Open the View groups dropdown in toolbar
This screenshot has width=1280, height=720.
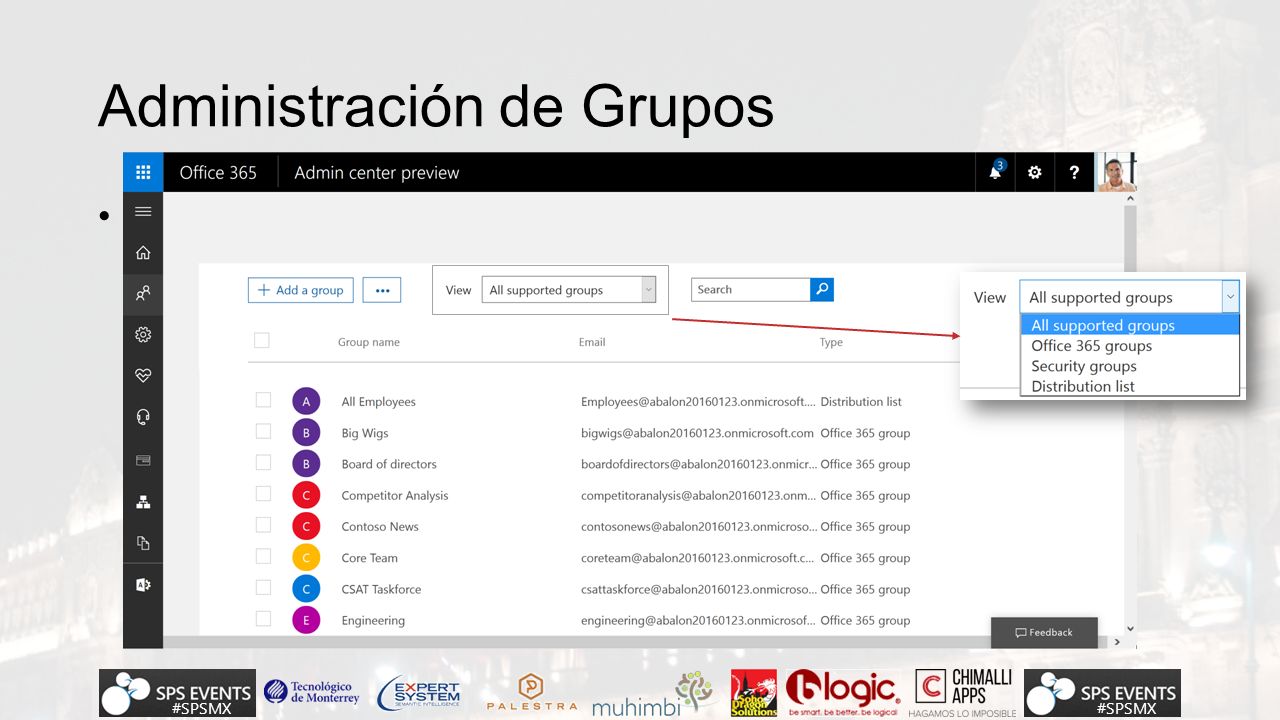coord(569,290)
